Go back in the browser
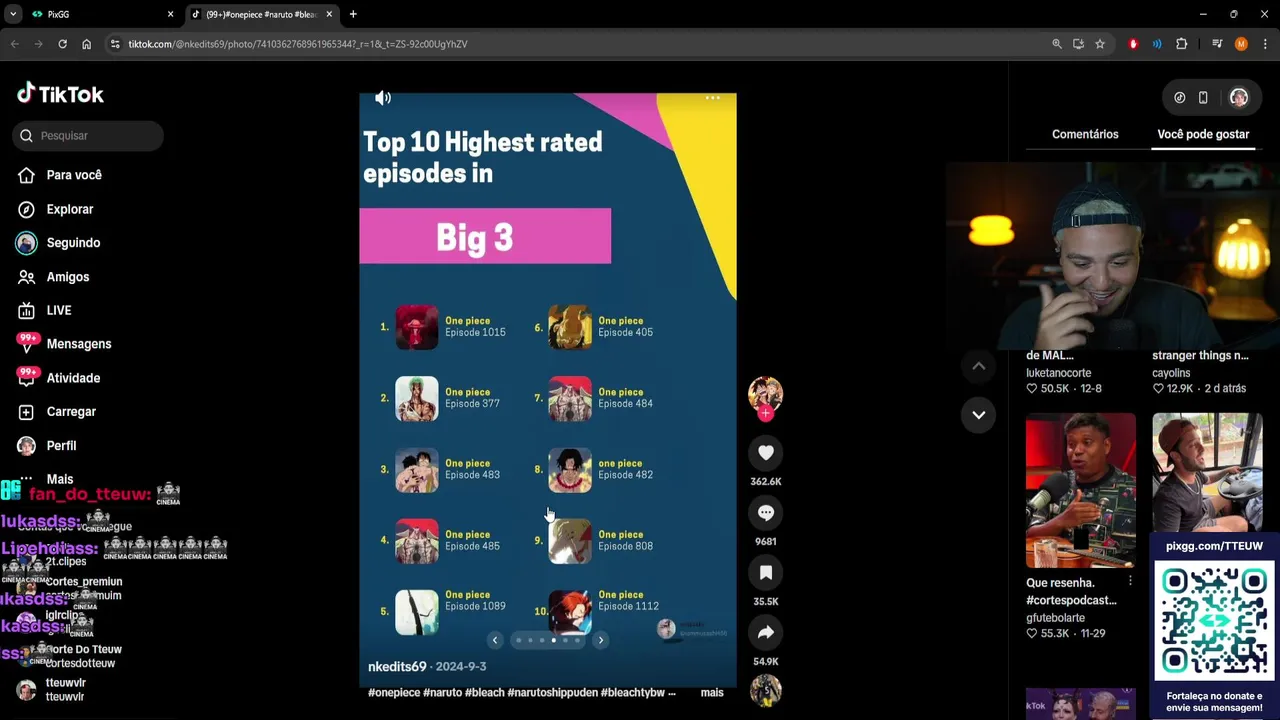 pyautogui.click(x=15, y=44)
